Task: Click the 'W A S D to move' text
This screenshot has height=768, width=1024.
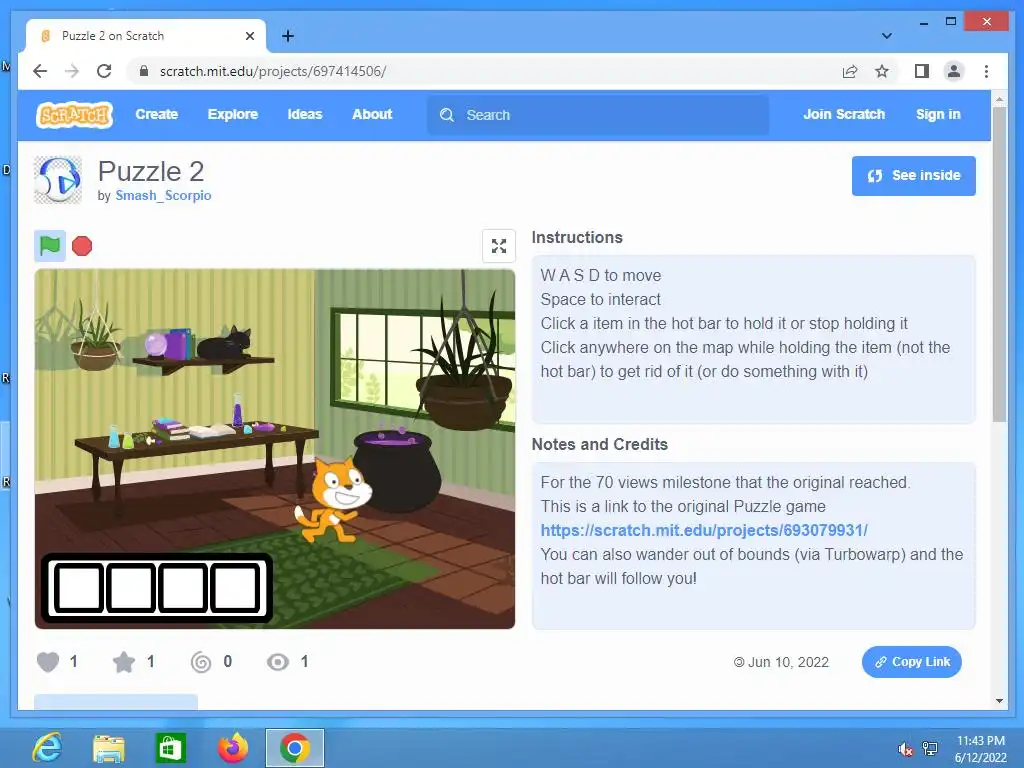Action: [x=601, y=276]
